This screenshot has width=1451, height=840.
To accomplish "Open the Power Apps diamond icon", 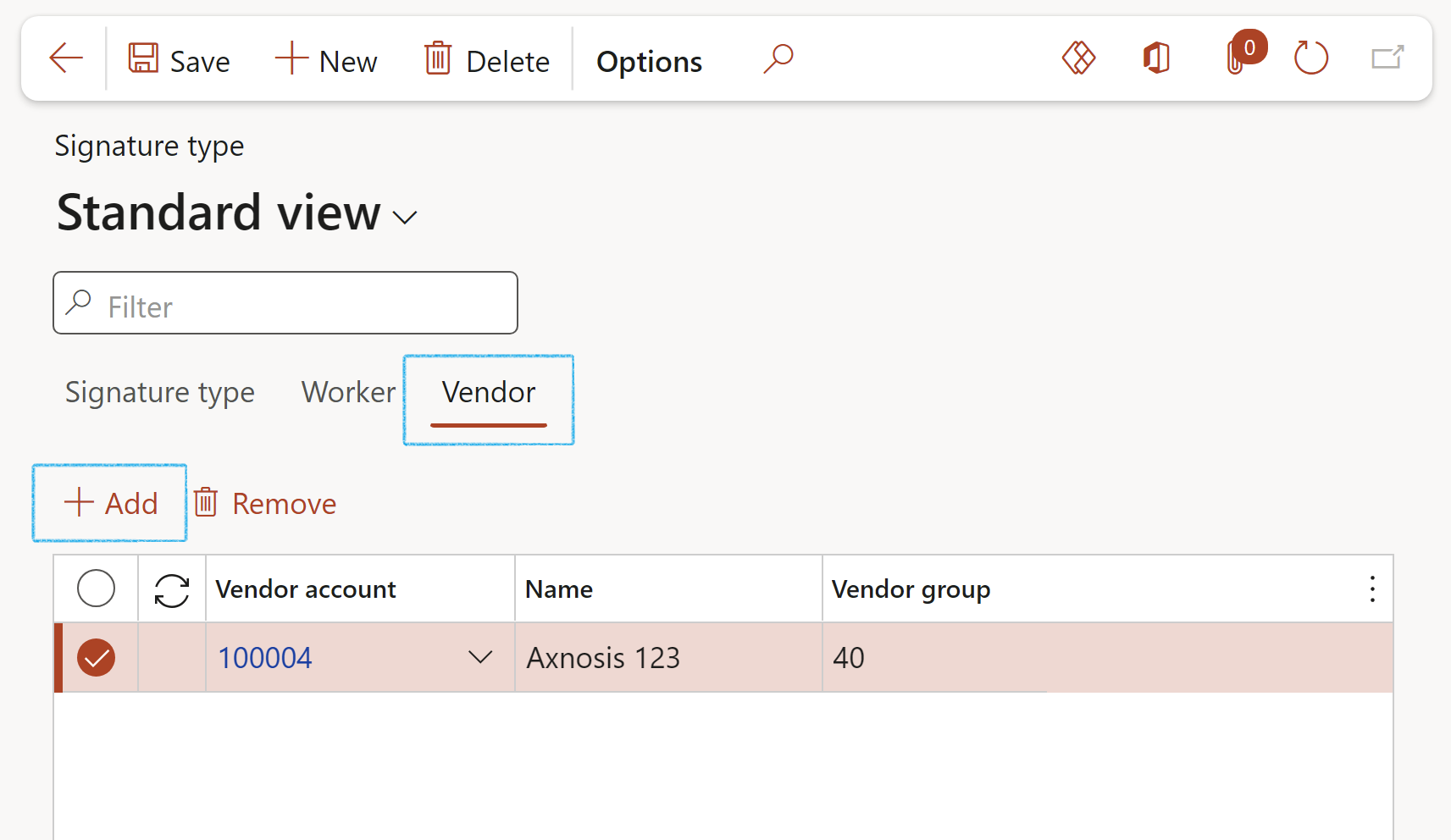I will (1078, 58).
